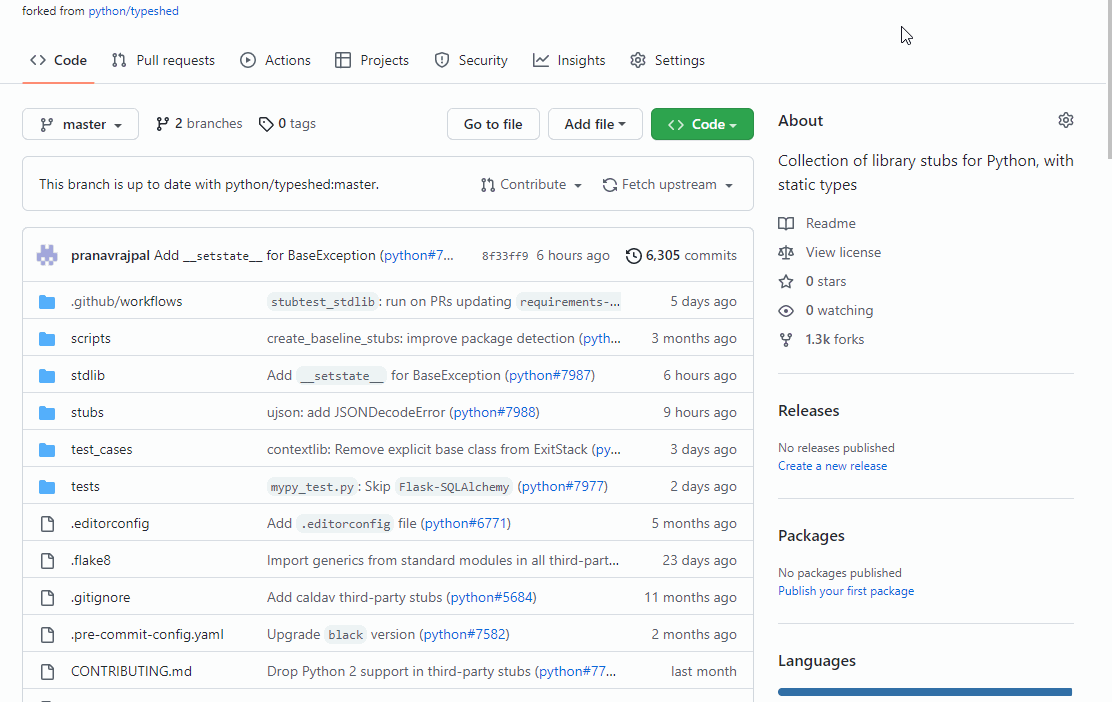The height and width of the screenshot is (702, 1112).
Task: Switch to the Actions tab
Action: pyautogui.click(x=275, y=60)
